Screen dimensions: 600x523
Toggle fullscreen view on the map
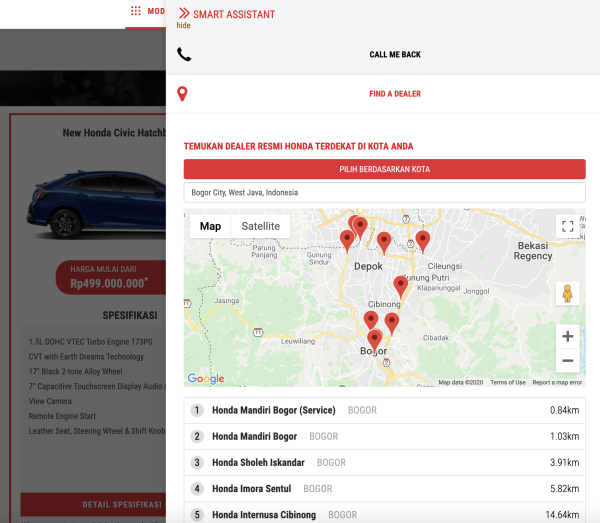[567, 226]
